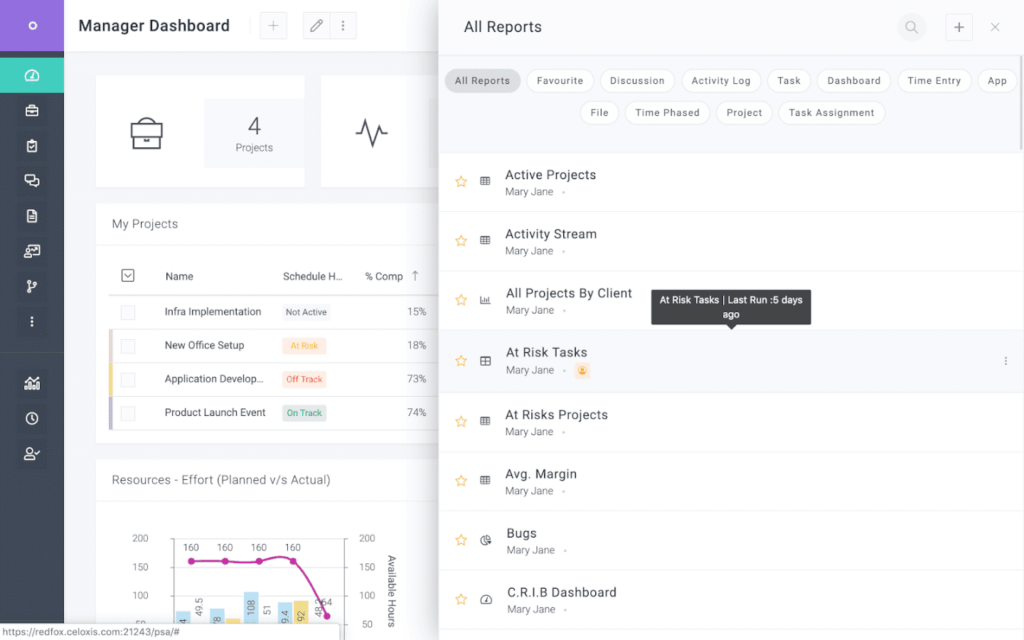
Task: Click the activity pulse icon card
Action: point(372,133)
